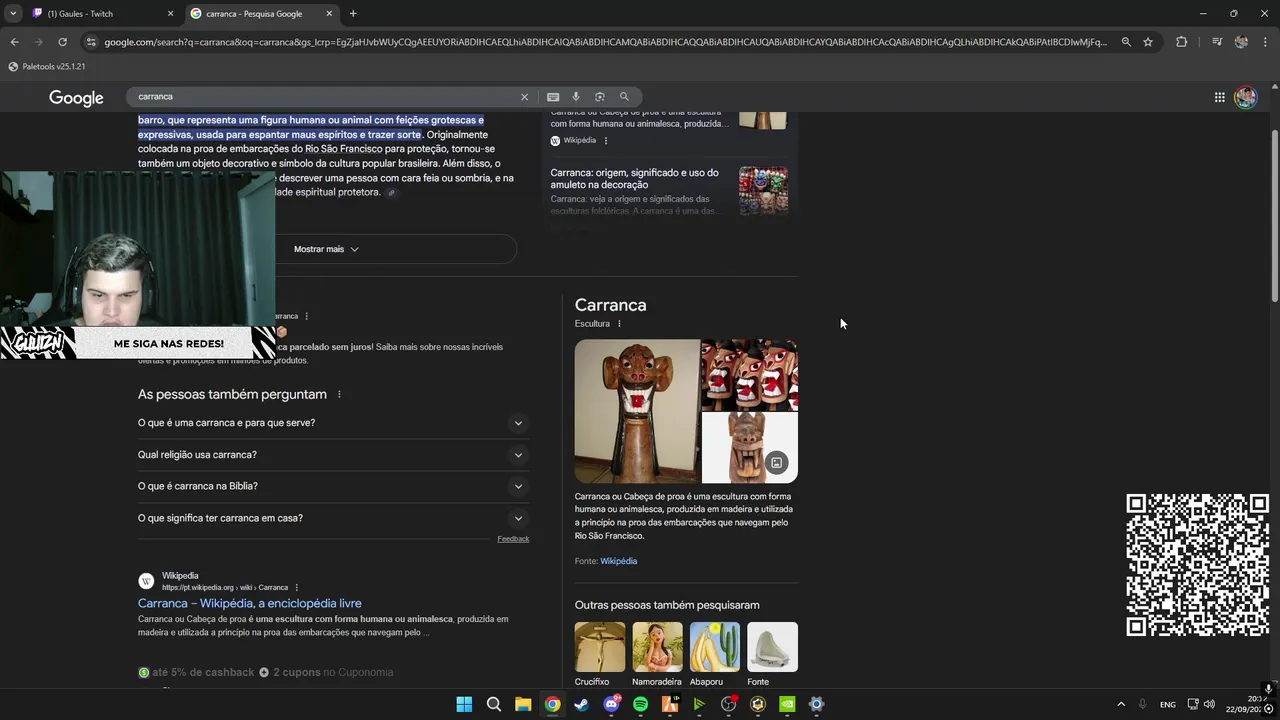Viewport: 1280px width, 720px height.
Task: Open the Extensions puzzle icon
Action: 1181,42
